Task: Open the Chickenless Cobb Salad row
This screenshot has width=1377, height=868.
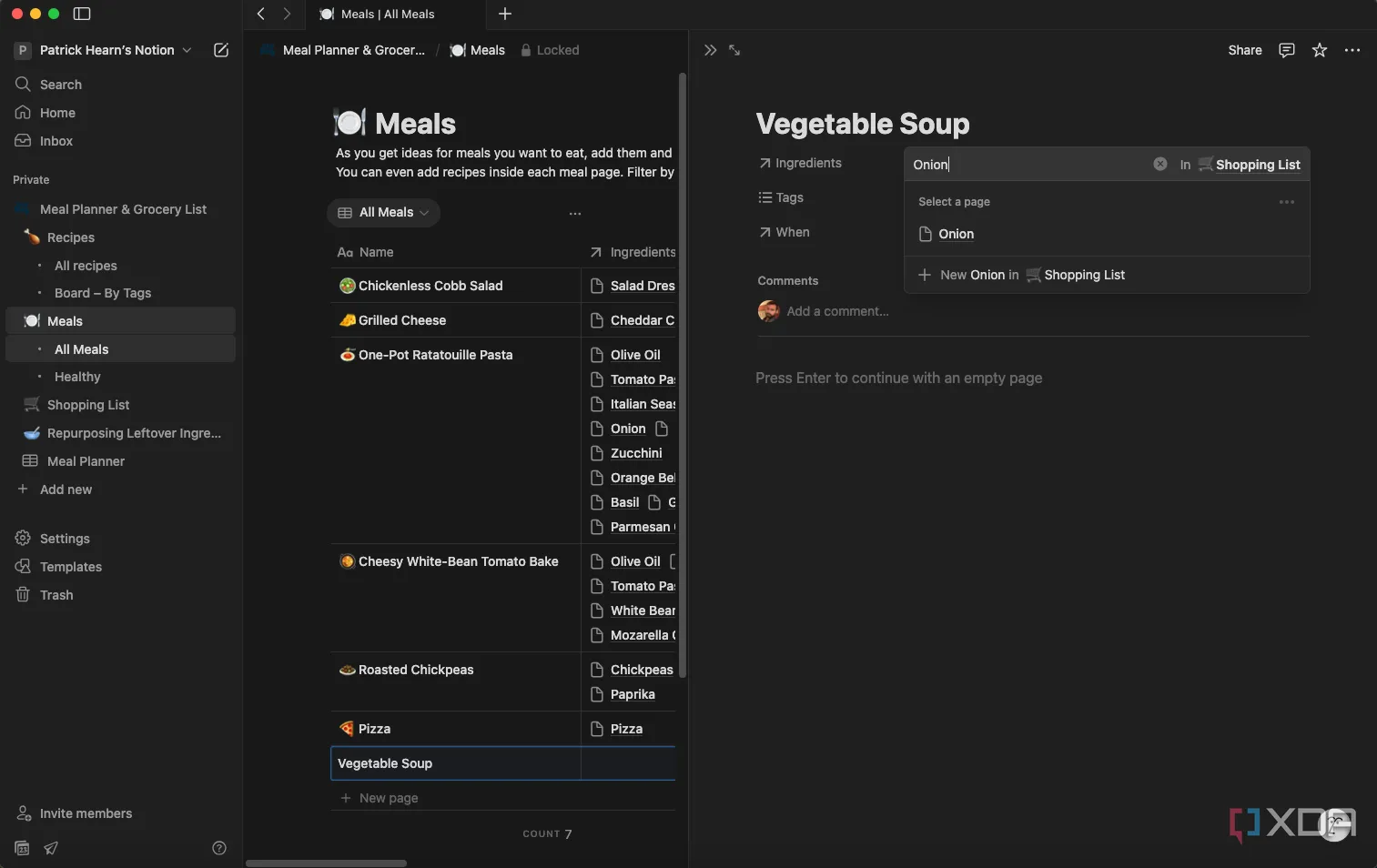Action: (430, 286)
